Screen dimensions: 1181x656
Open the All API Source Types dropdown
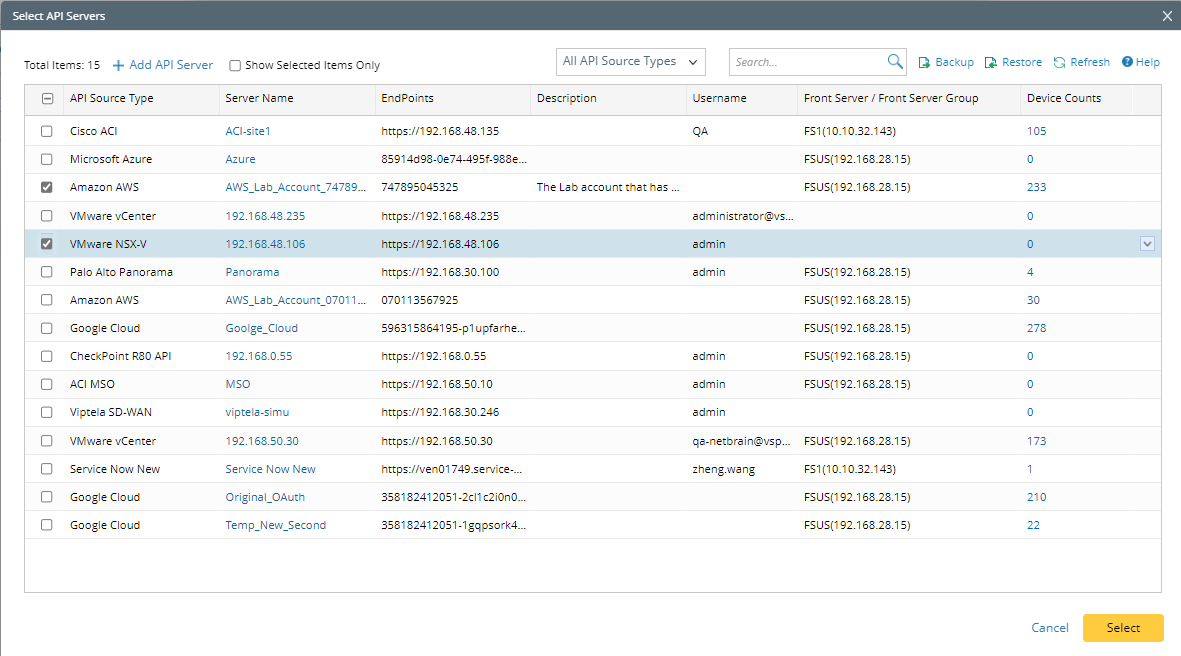pyautogui.click(x=631, y=62)
